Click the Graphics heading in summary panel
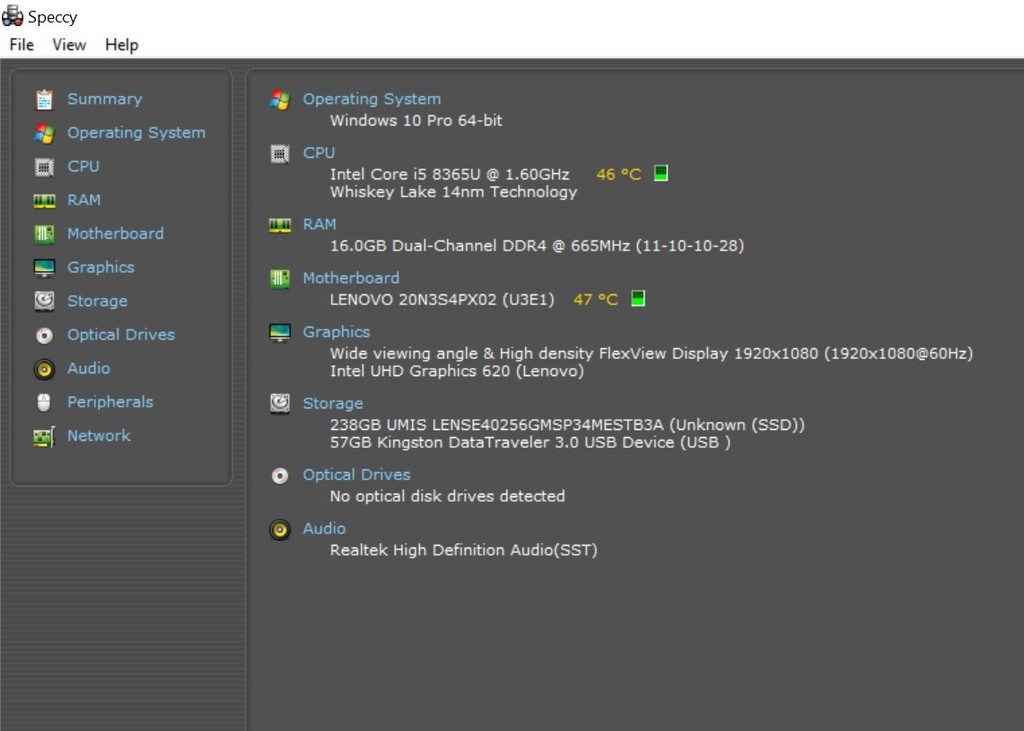This screenshot has width=1024, height=731. 336,332
